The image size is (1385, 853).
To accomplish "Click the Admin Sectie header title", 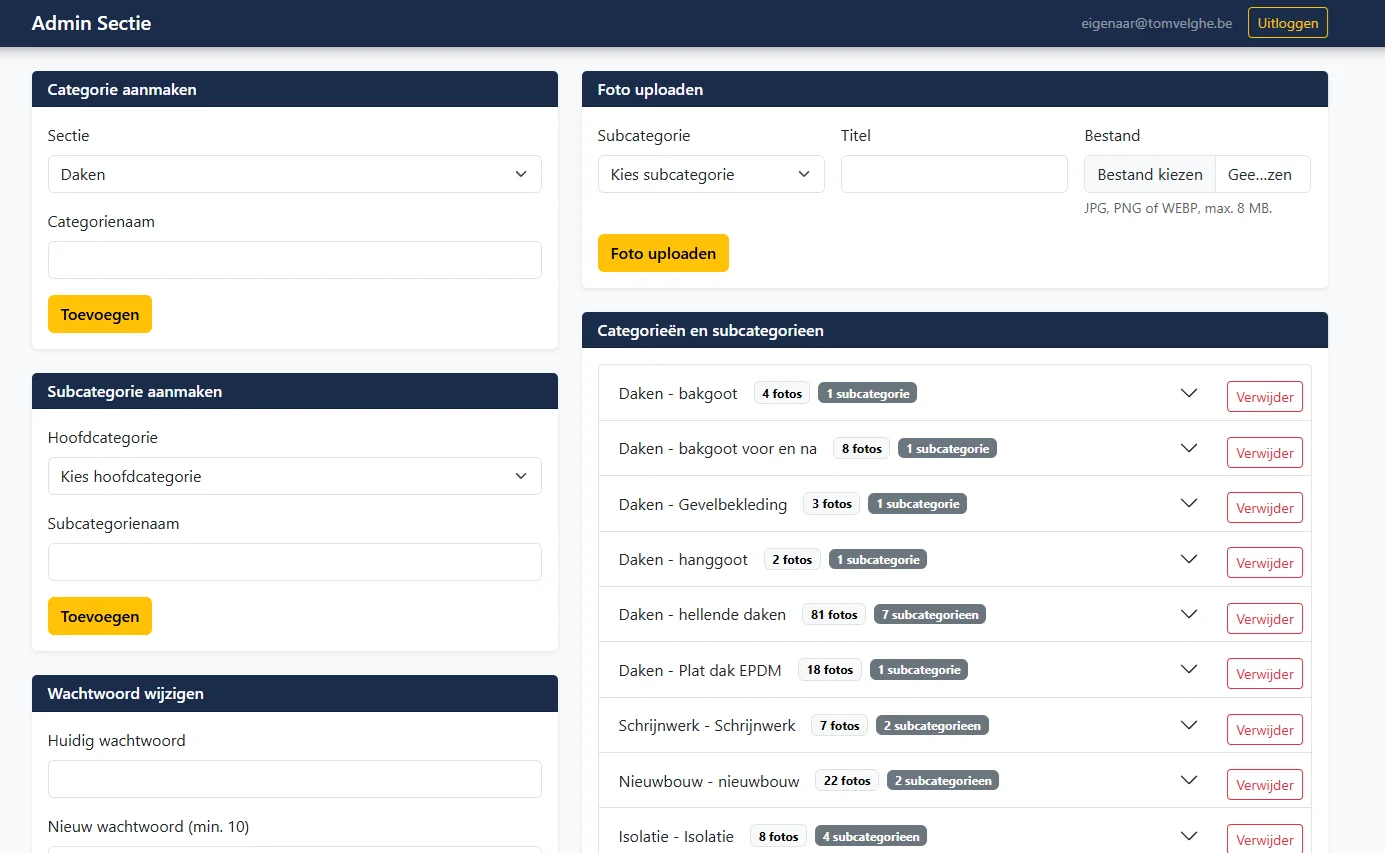I will tap(91, 23).
